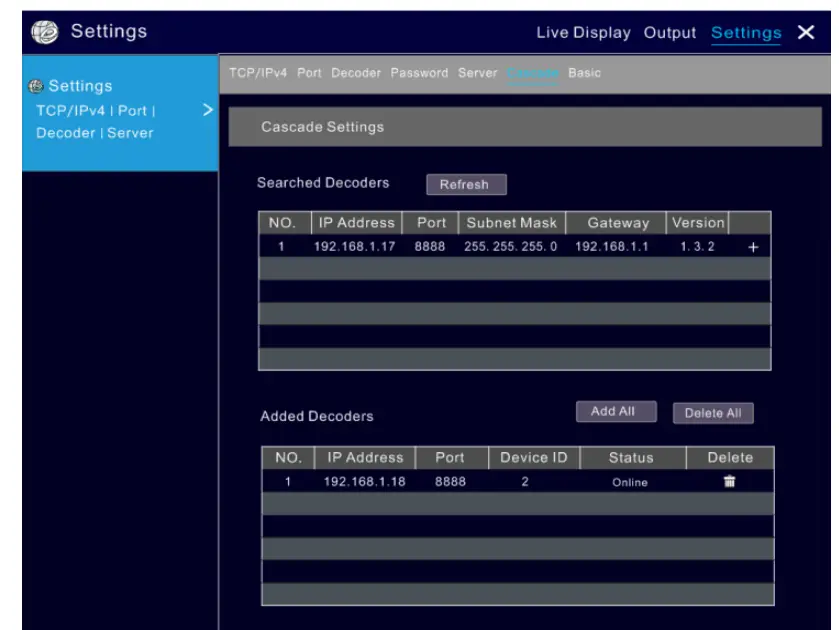The height and width of the screenshot is (630, 839).
Task: Open the Output menu
Action: tap(669, 33)
